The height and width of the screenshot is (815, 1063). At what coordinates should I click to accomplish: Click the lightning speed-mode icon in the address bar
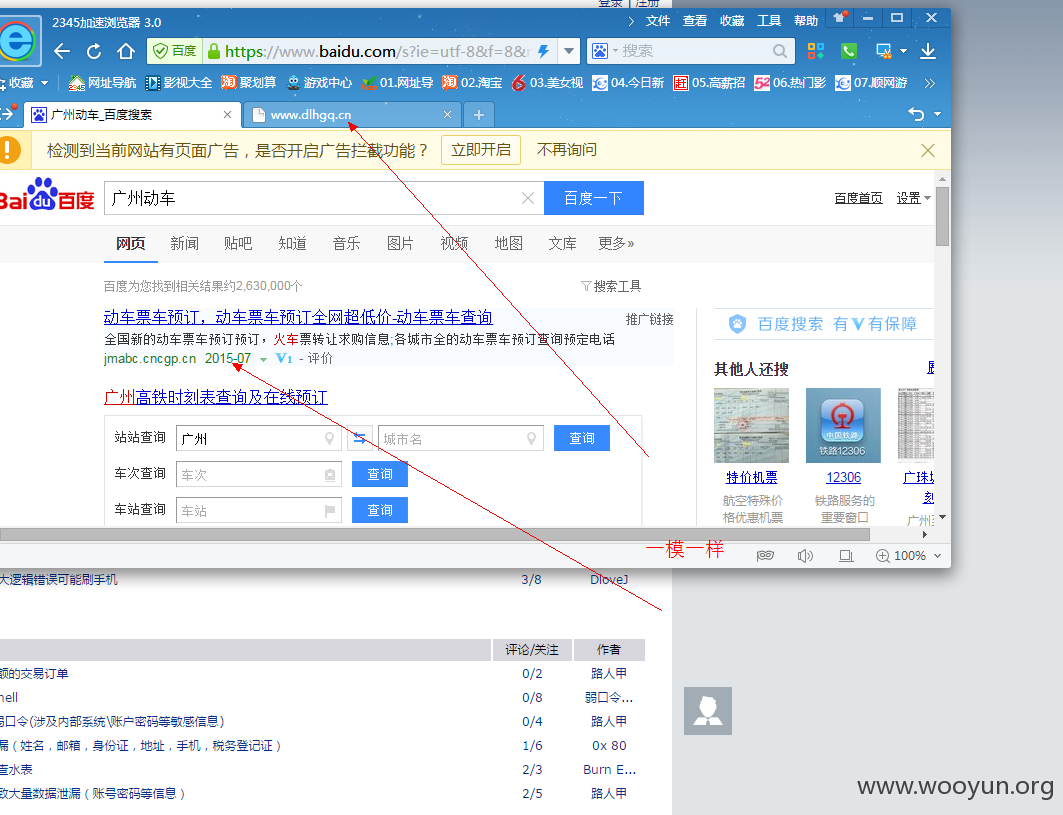tap(544, 51)
